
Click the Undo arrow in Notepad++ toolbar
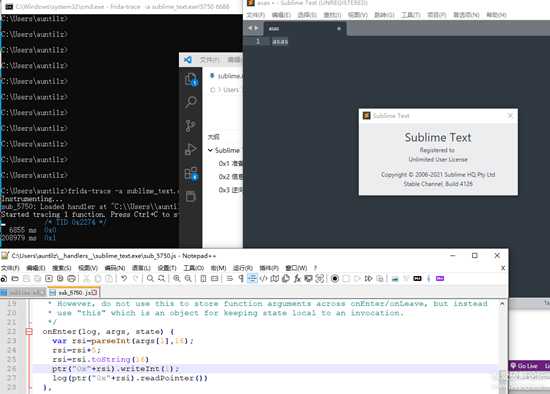click(124, 279)
